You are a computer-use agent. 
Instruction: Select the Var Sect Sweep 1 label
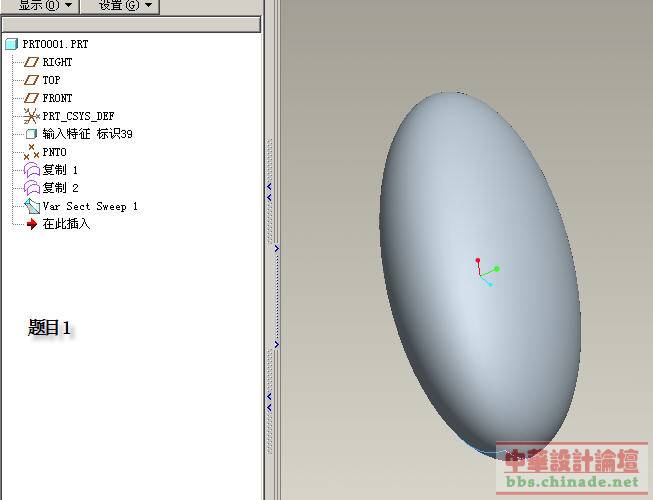click(x=90, y=206)
